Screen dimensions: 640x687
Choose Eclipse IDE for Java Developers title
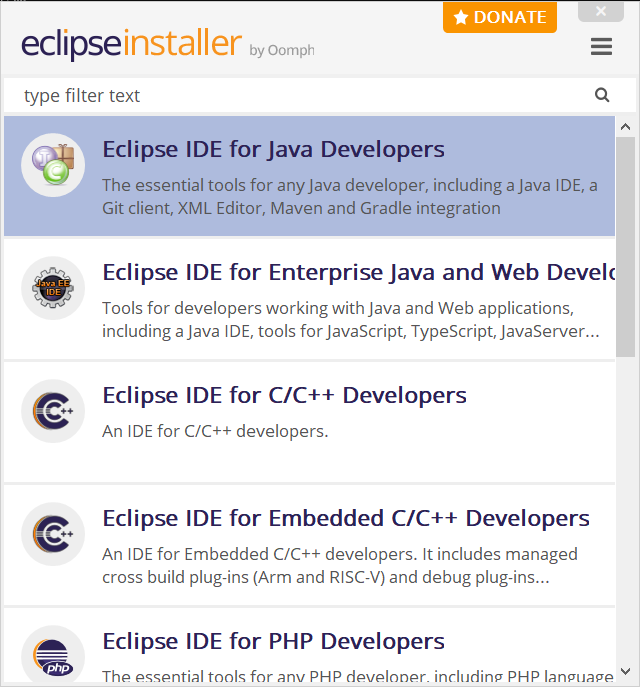273,149
